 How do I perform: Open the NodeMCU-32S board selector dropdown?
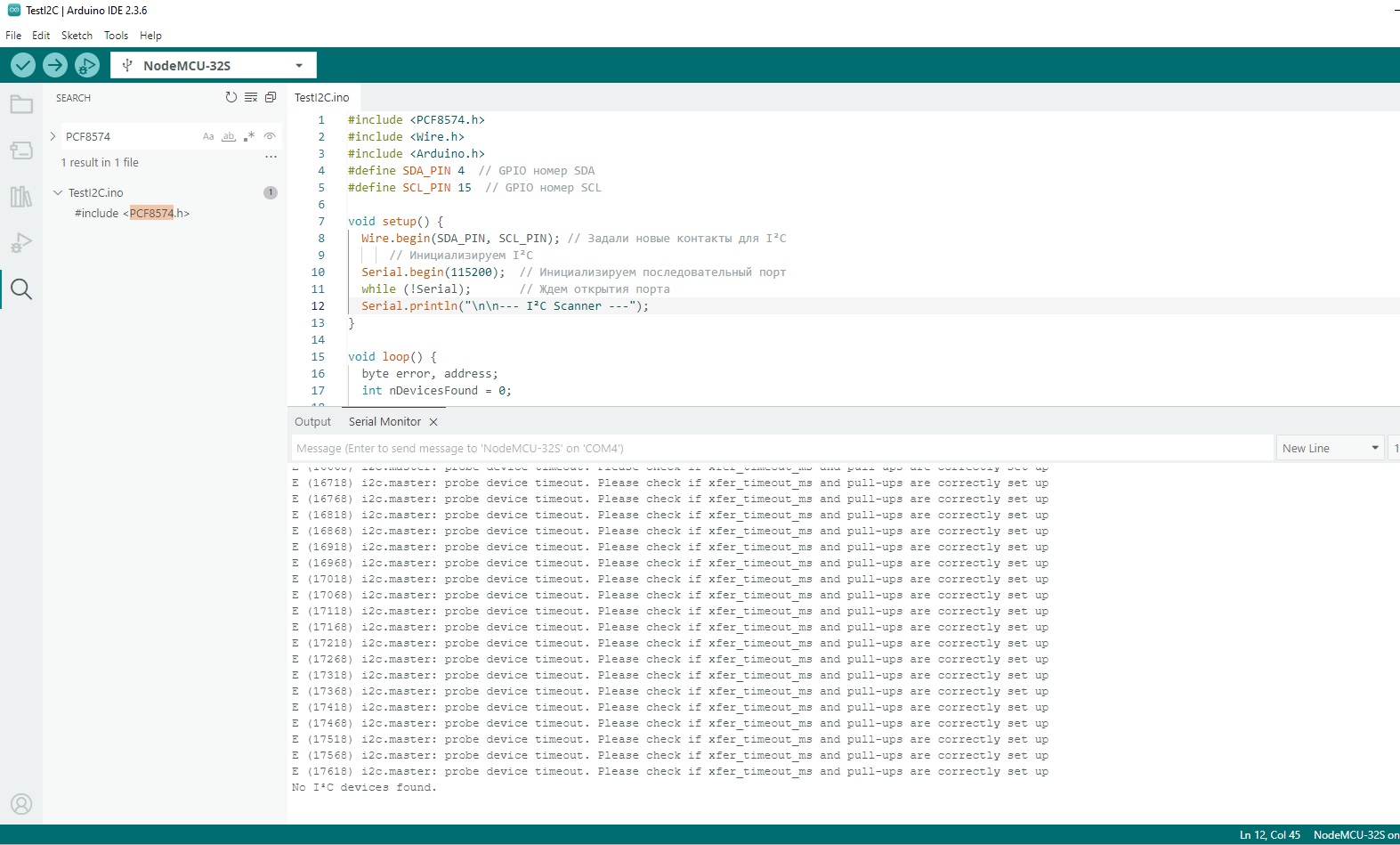214,65
